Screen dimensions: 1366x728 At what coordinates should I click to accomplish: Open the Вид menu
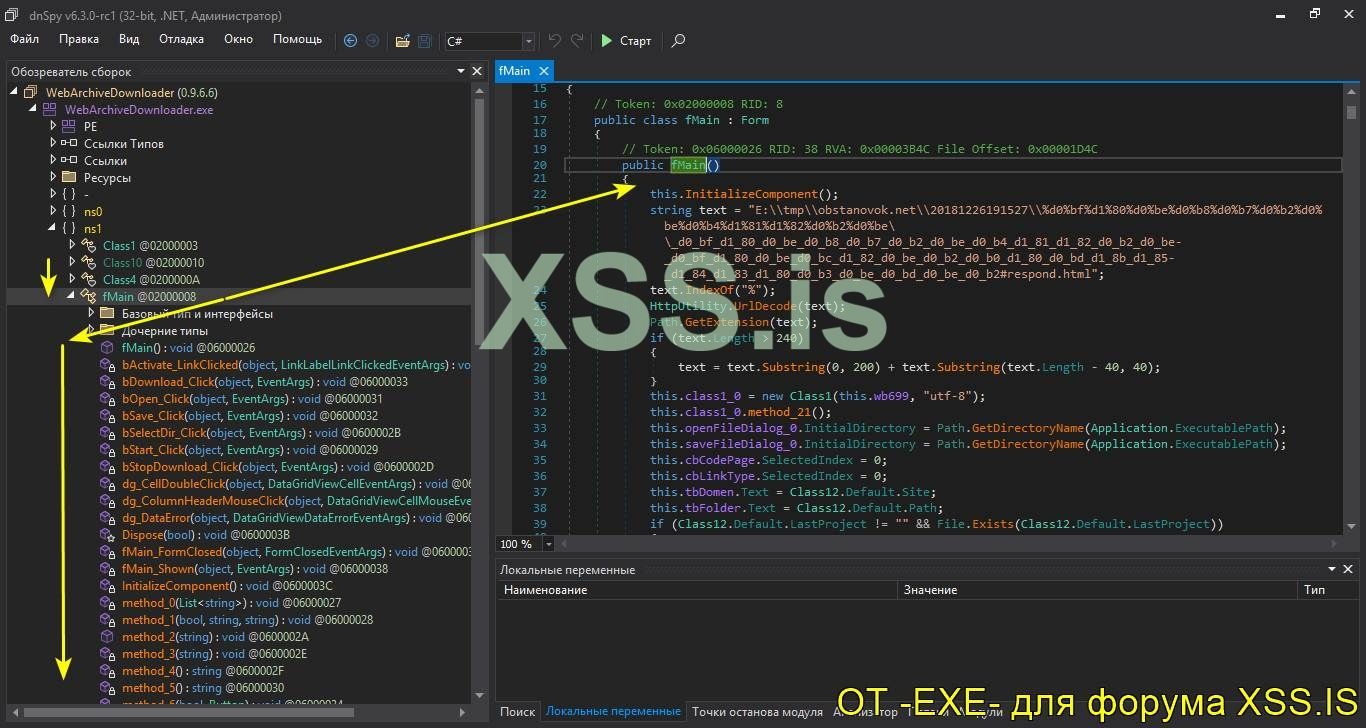tap(129, 39)
